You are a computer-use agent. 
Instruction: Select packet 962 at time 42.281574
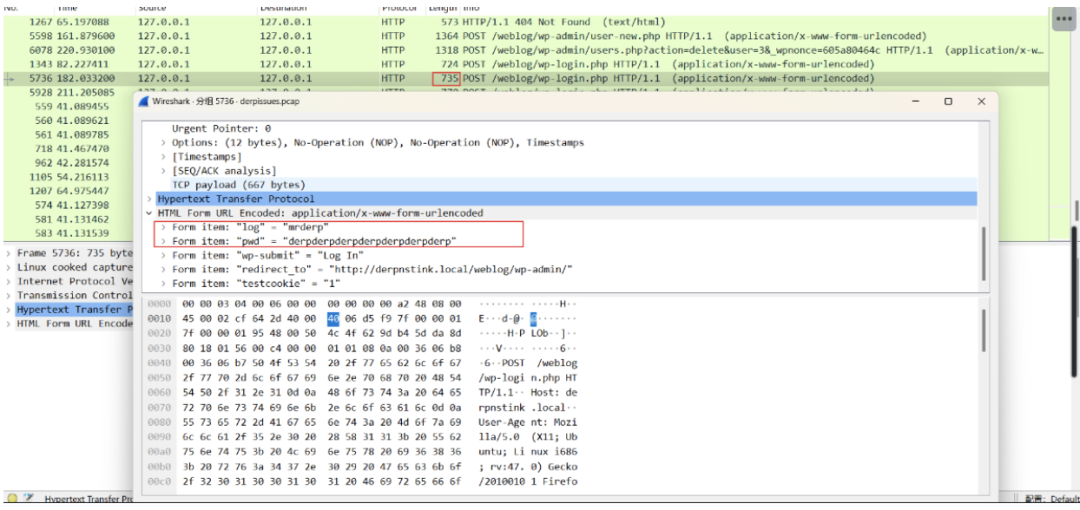(x=69, y=163)
